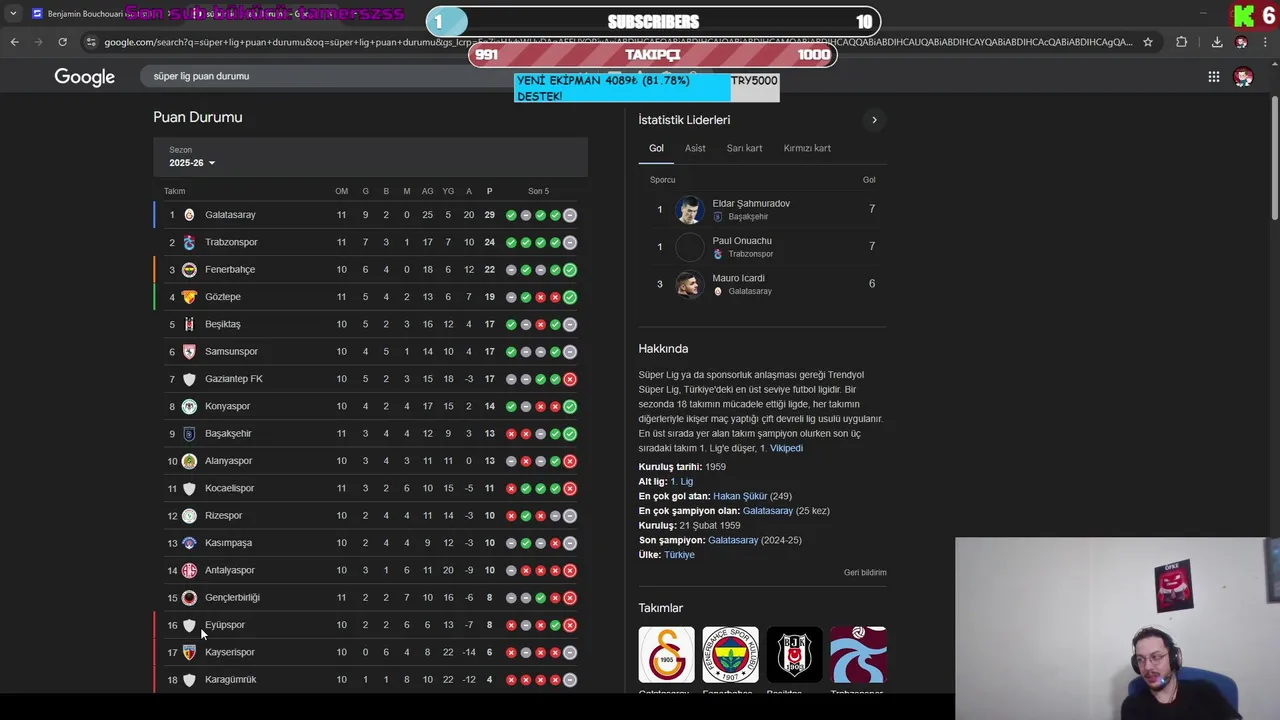
Task: Click the Beşiktaş team thumbnail under Takımlar
Action: point(794,654)
